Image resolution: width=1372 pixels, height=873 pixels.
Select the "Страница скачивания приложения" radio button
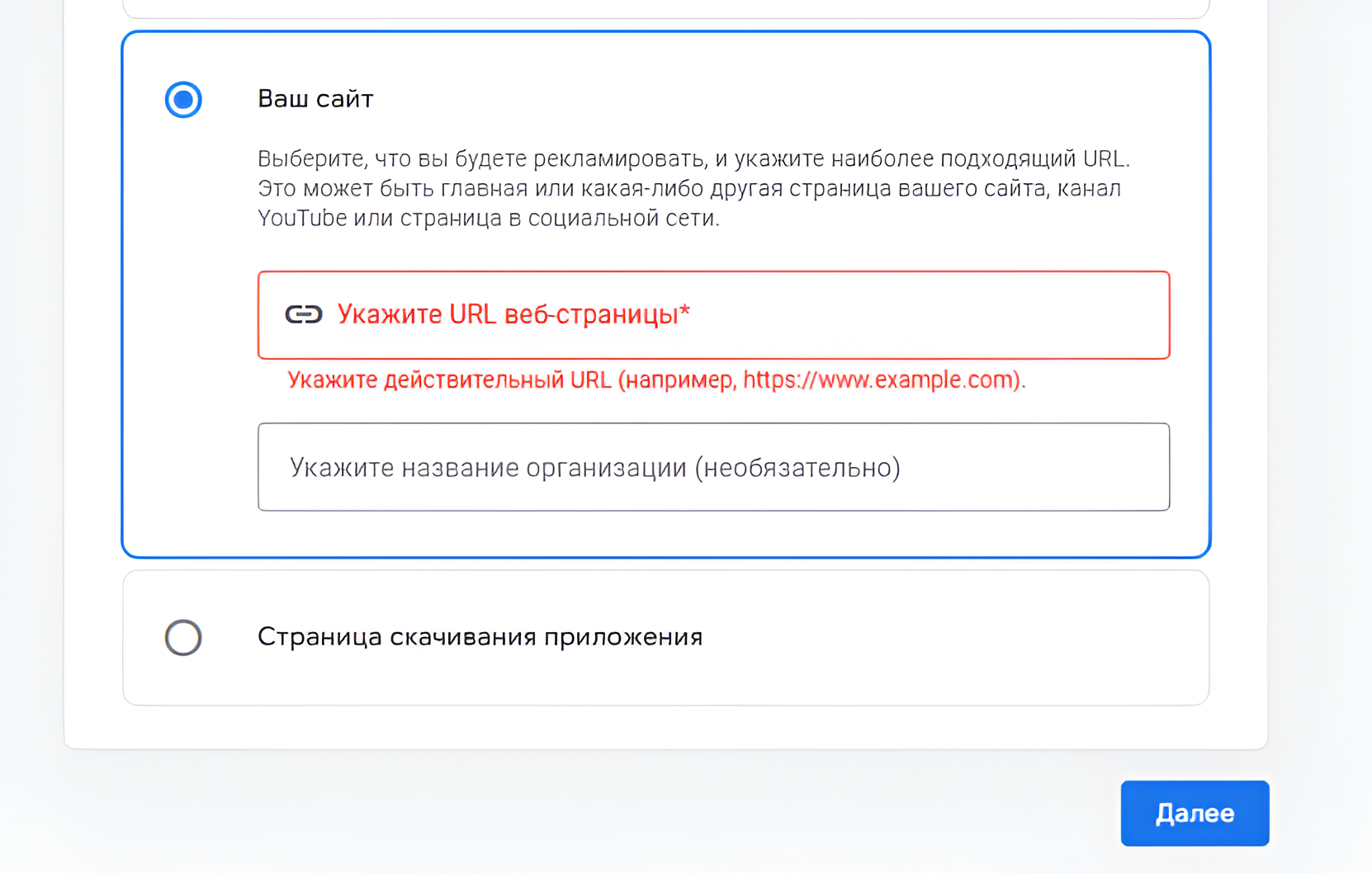(183, 637)
